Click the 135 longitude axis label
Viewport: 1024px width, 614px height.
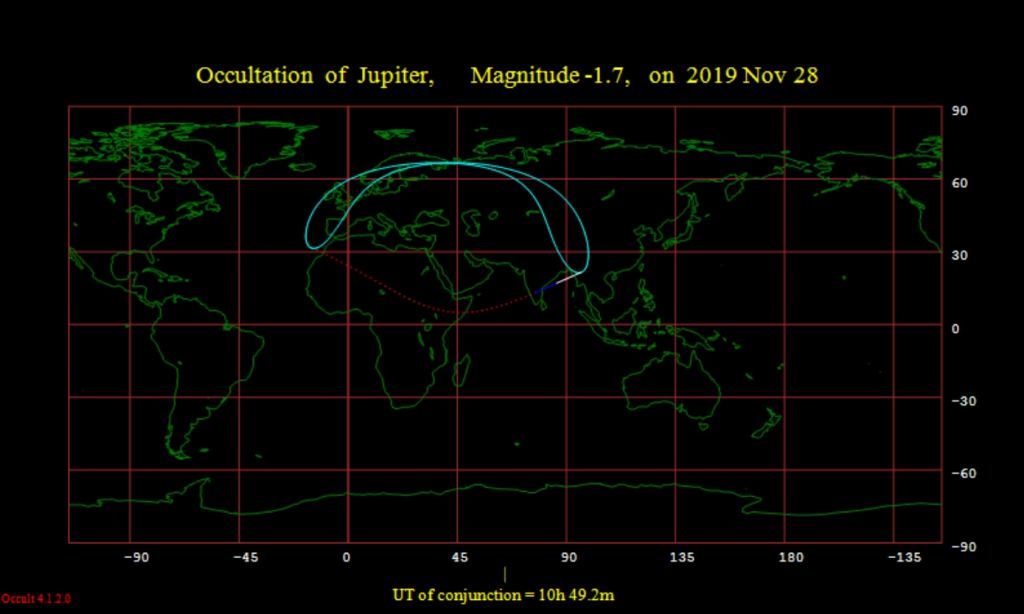point(681,556)
